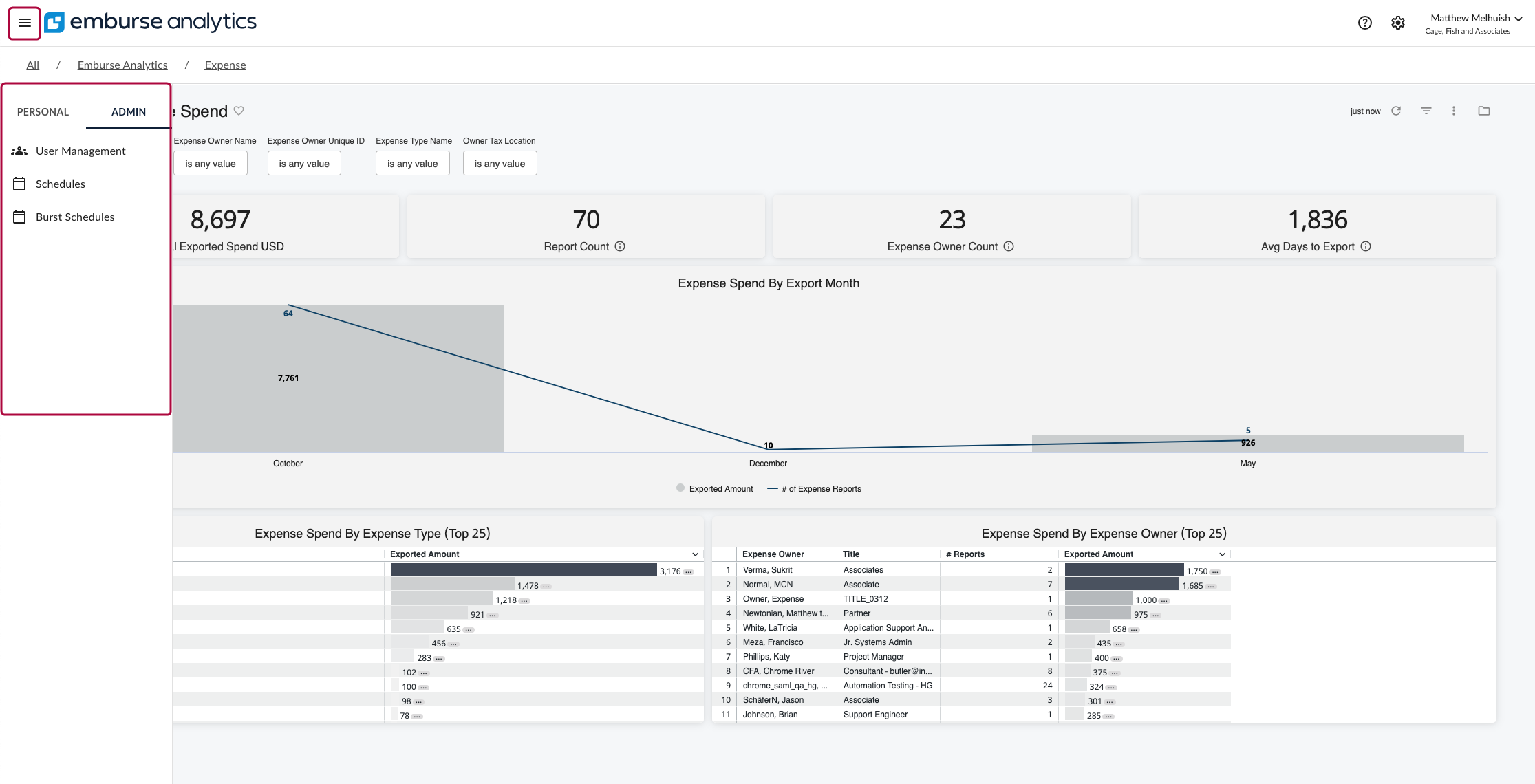Image resolution: width=1535 pixels, height=784 pixels.
Task: Open the dashboard filters icon
Action: pyautogui.click(x=1426, y=111)
